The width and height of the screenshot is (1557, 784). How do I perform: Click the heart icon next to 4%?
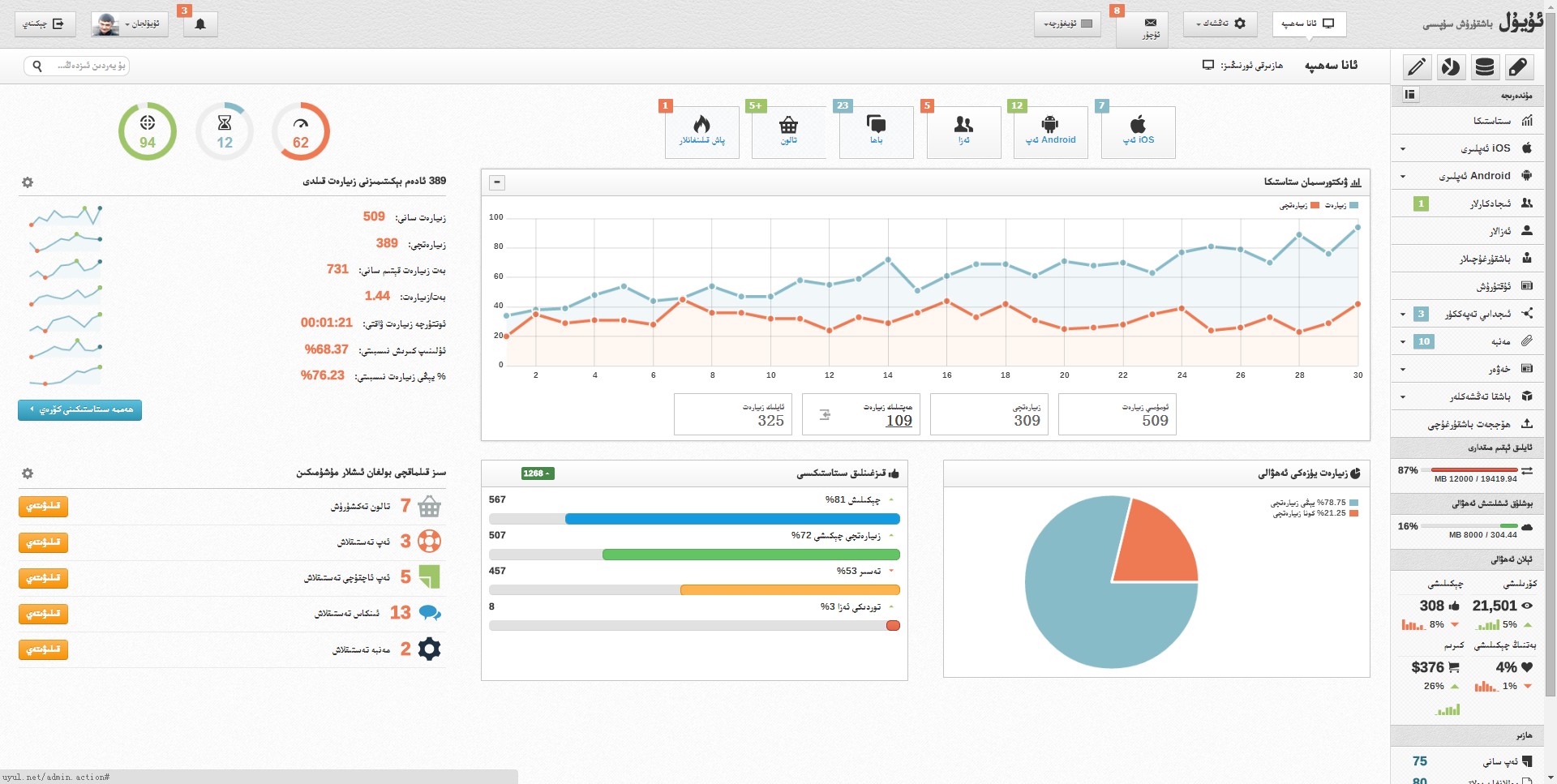click(1527, 667)
